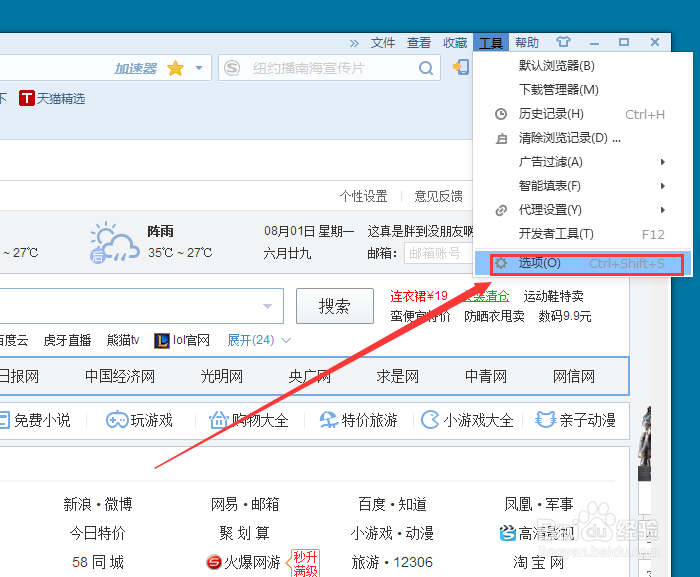Click the 邮箱账号 input field
This screenshot has height=577, width=700.
[439, 253]
